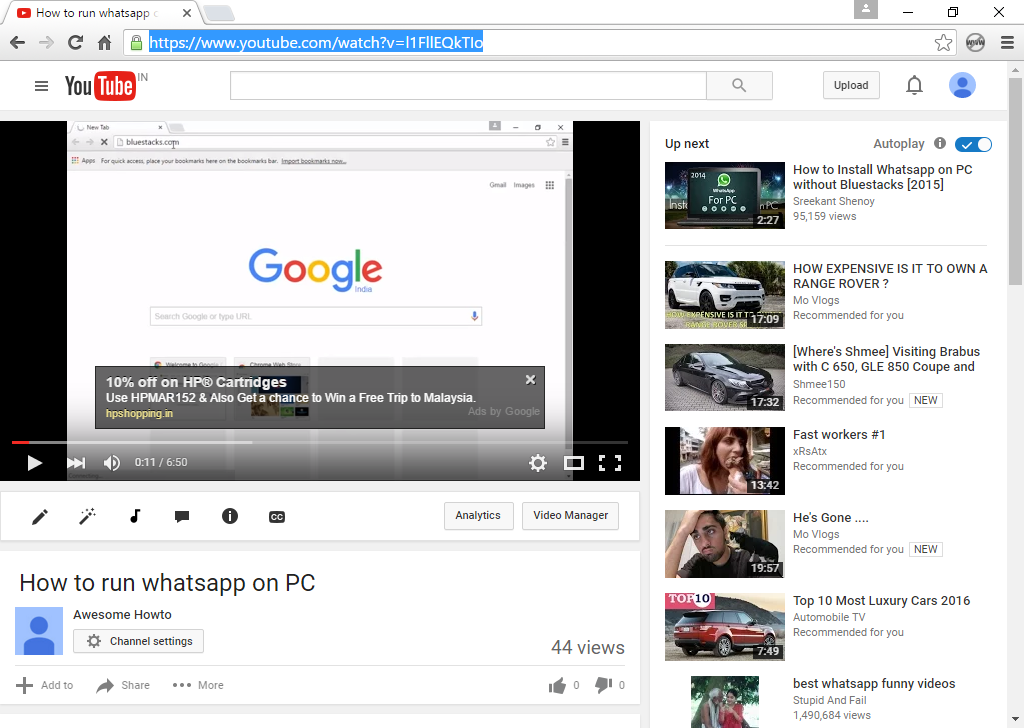This screenshot has width=1024, height=728.
Task: Open the YouTube guide hamburger menu
Action: click(x=41, y=86)
